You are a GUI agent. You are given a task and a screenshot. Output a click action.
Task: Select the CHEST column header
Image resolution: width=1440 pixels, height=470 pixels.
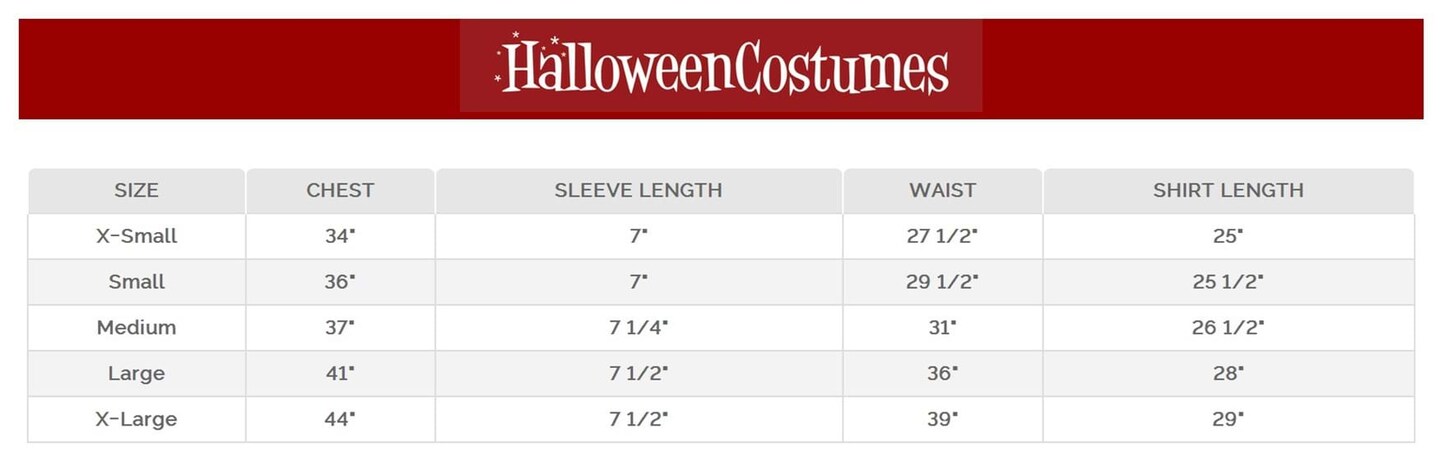coord(340,190)
